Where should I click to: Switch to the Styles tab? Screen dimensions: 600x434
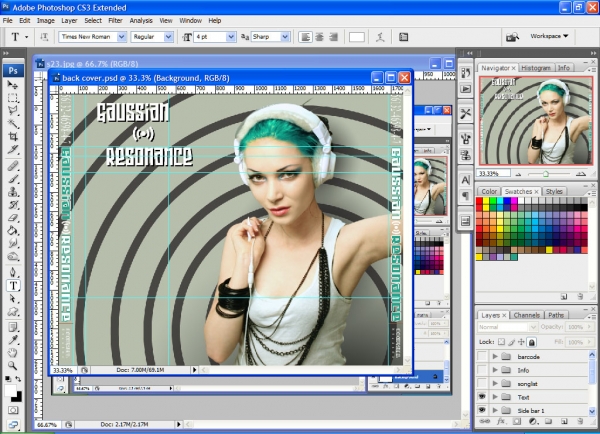coord(554,191)
